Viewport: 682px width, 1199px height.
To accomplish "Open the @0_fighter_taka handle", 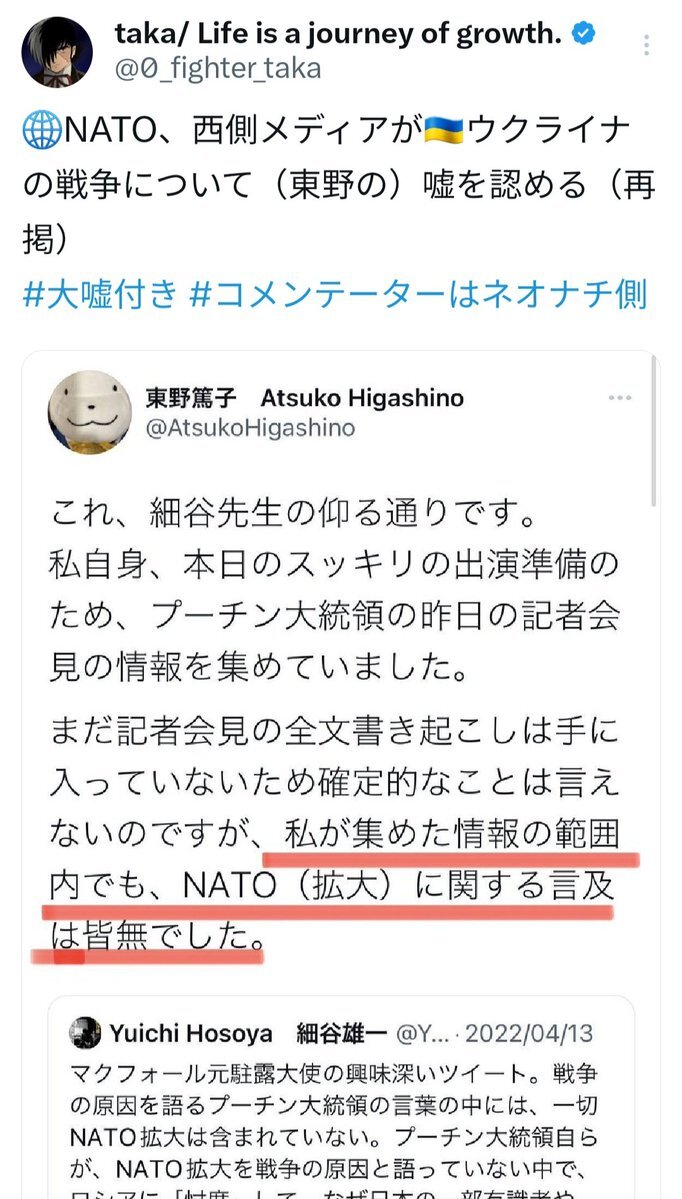I will pyautogui.click(x=218, y=69).
